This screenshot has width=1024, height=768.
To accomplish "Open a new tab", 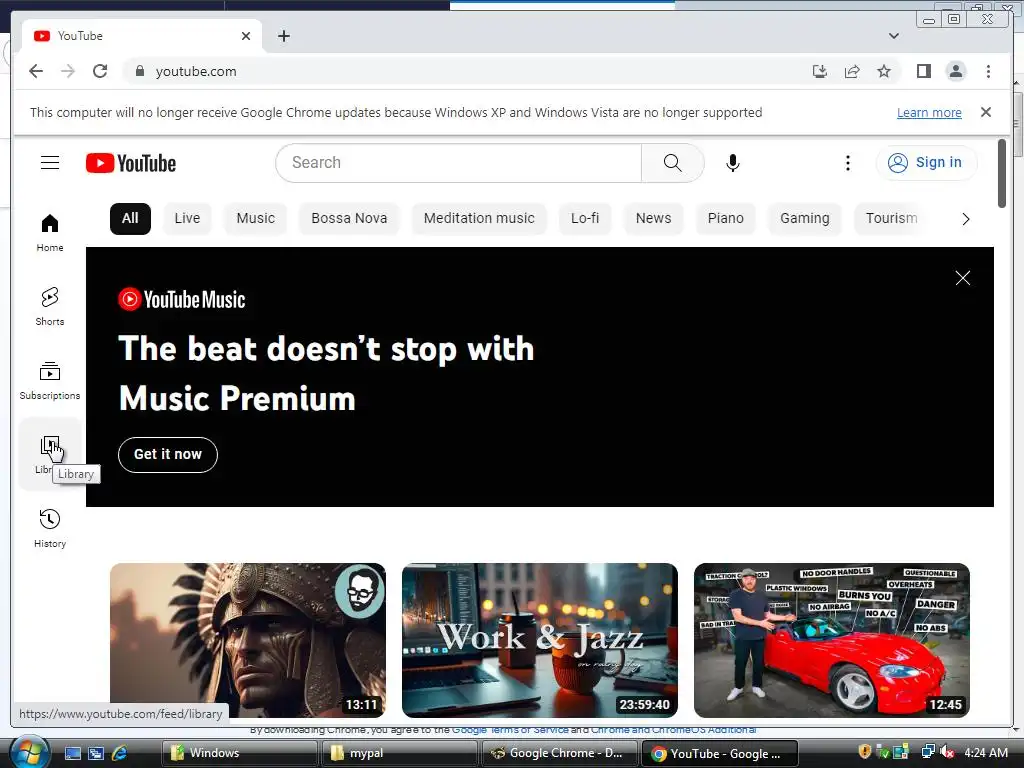I will point(283,36).
